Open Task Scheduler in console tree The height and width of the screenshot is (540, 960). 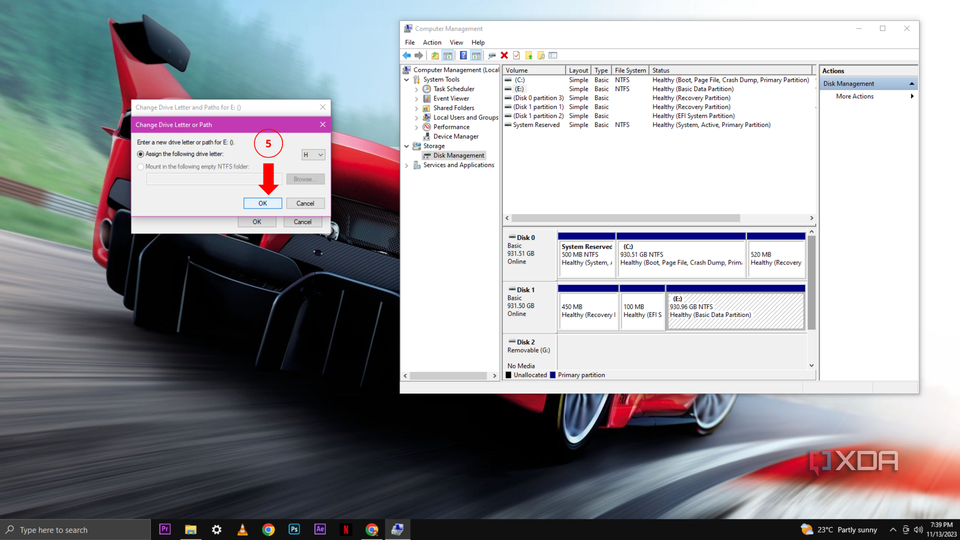454,89
